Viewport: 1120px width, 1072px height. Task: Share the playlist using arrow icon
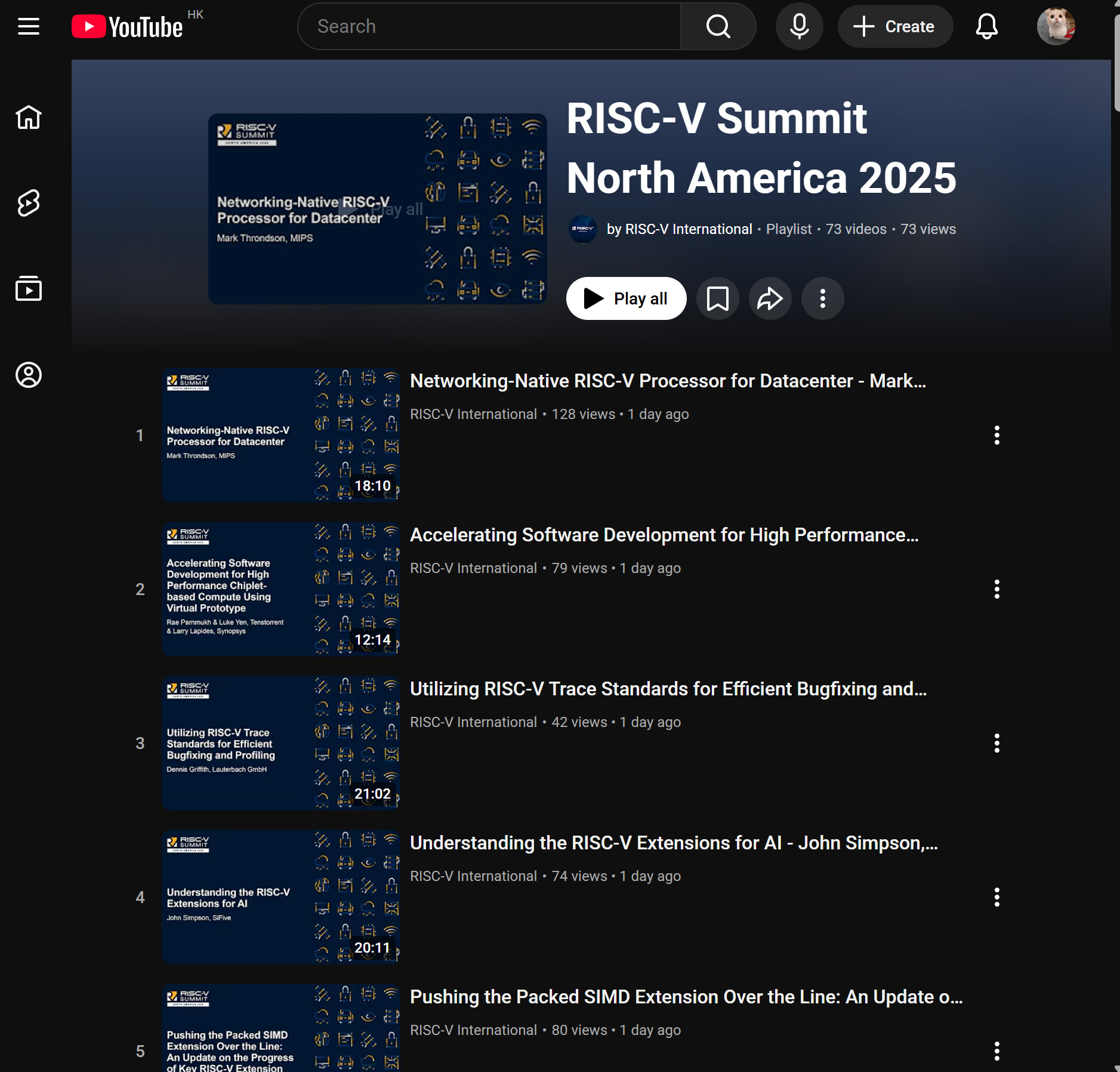770,298
